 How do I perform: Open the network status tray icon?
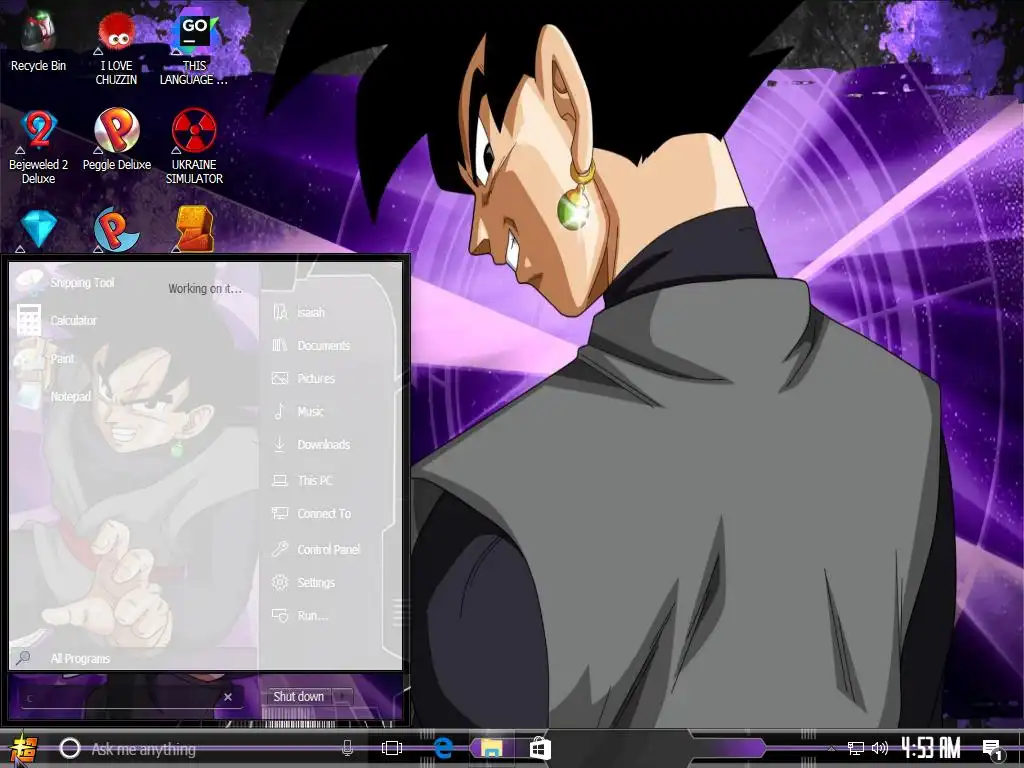(856, 748)
